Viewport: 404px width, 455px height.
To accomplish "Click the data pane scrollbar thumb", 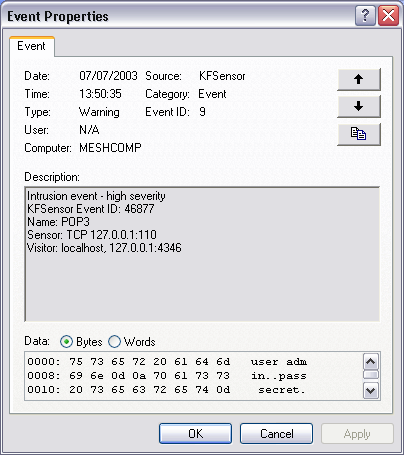I will pos(371,375).
